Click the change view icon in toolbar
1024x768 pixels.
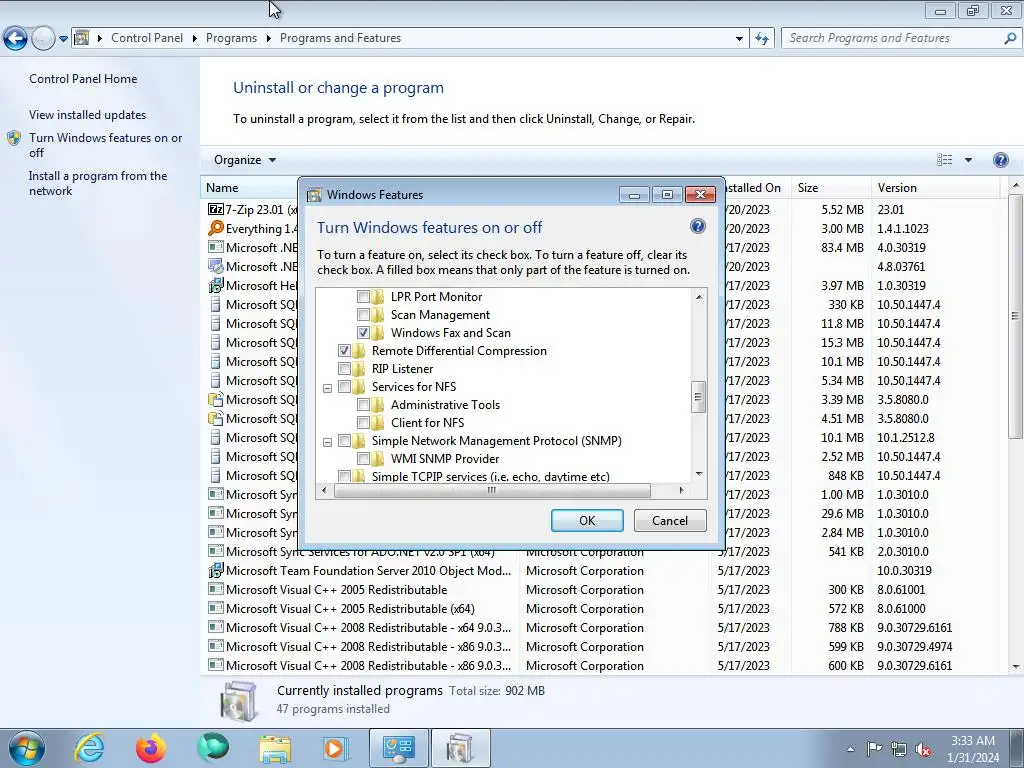[944, 160]
